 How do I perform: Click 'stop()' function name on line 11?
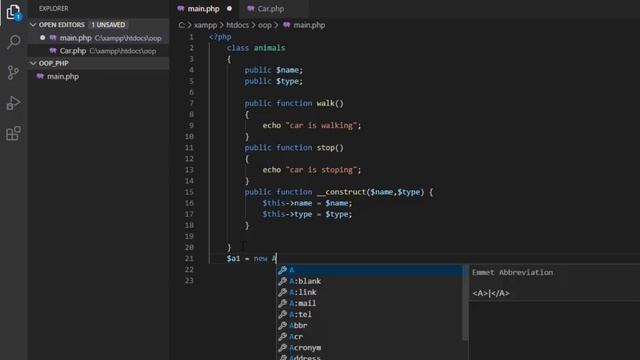330,147
